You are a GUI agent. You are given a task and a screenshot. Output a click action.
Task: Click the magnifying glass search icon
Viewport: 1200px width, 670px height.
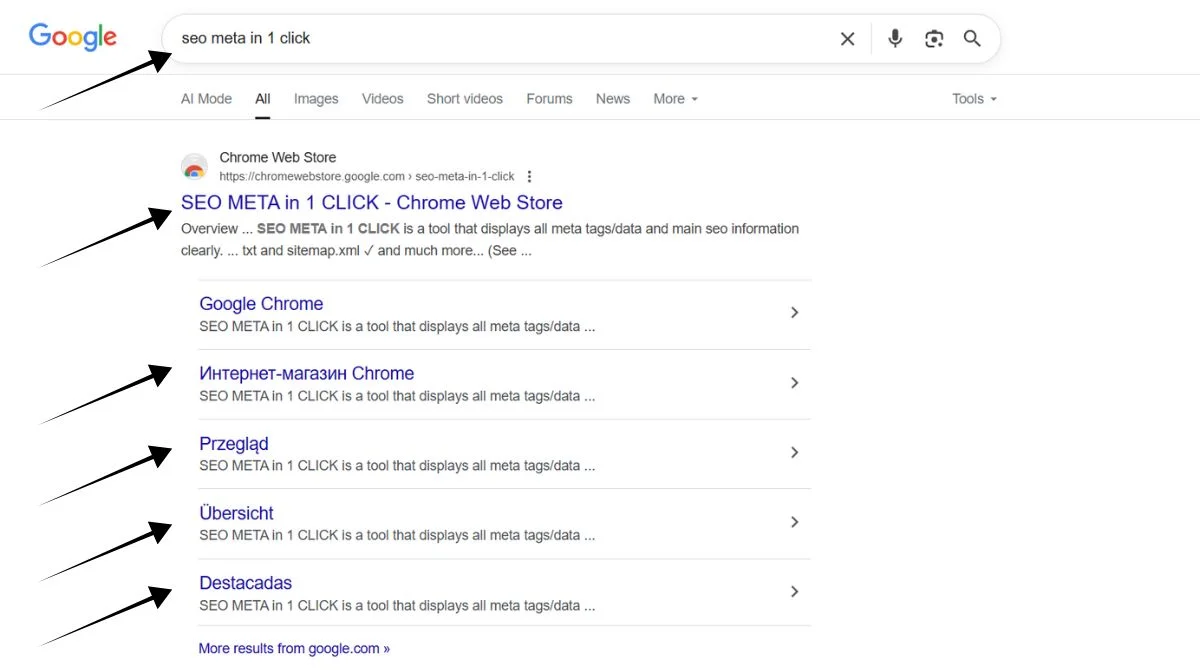(x=972, y=38)
